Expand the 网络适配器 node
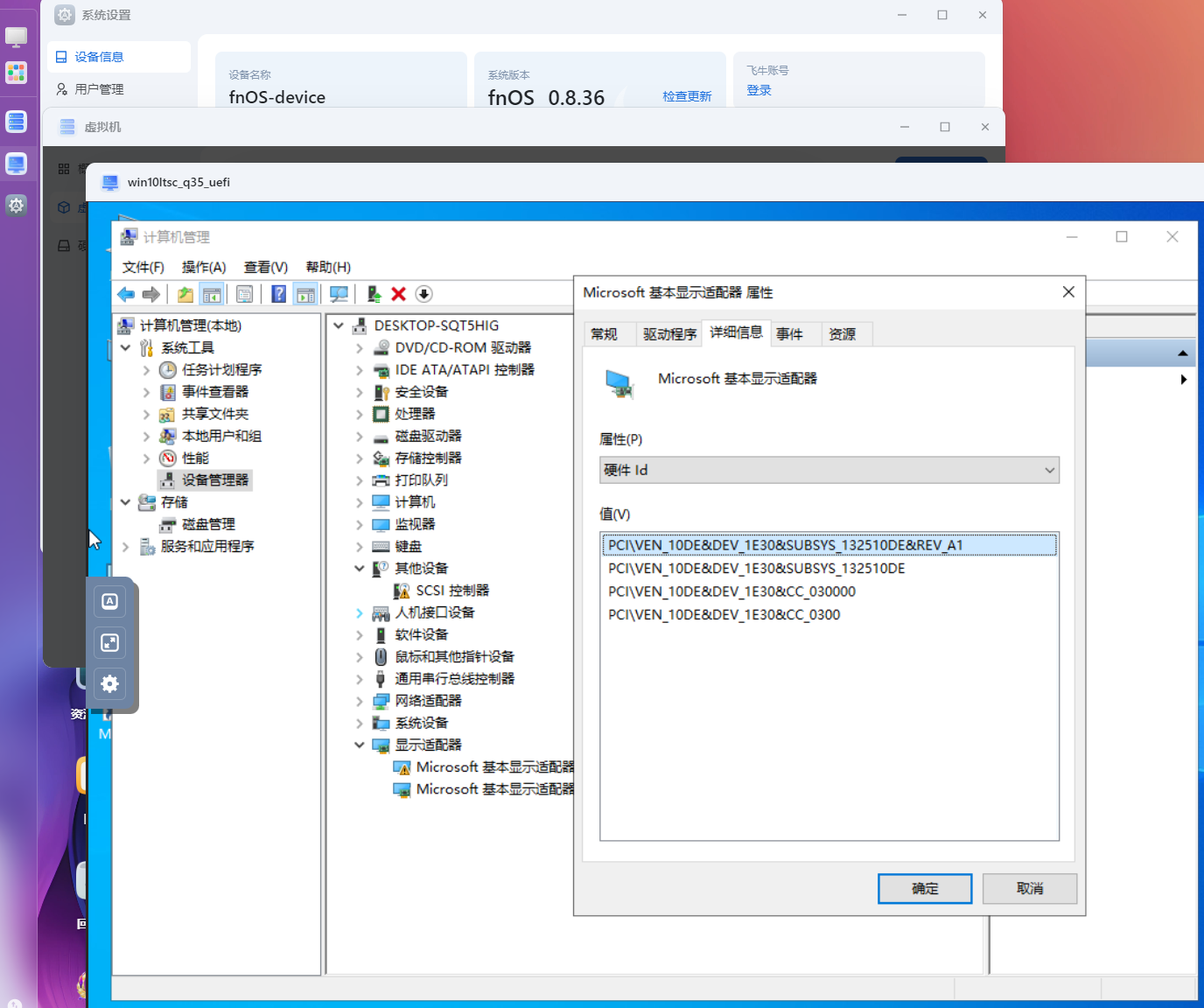The image size is (1204, 1008). pos(360,701)
